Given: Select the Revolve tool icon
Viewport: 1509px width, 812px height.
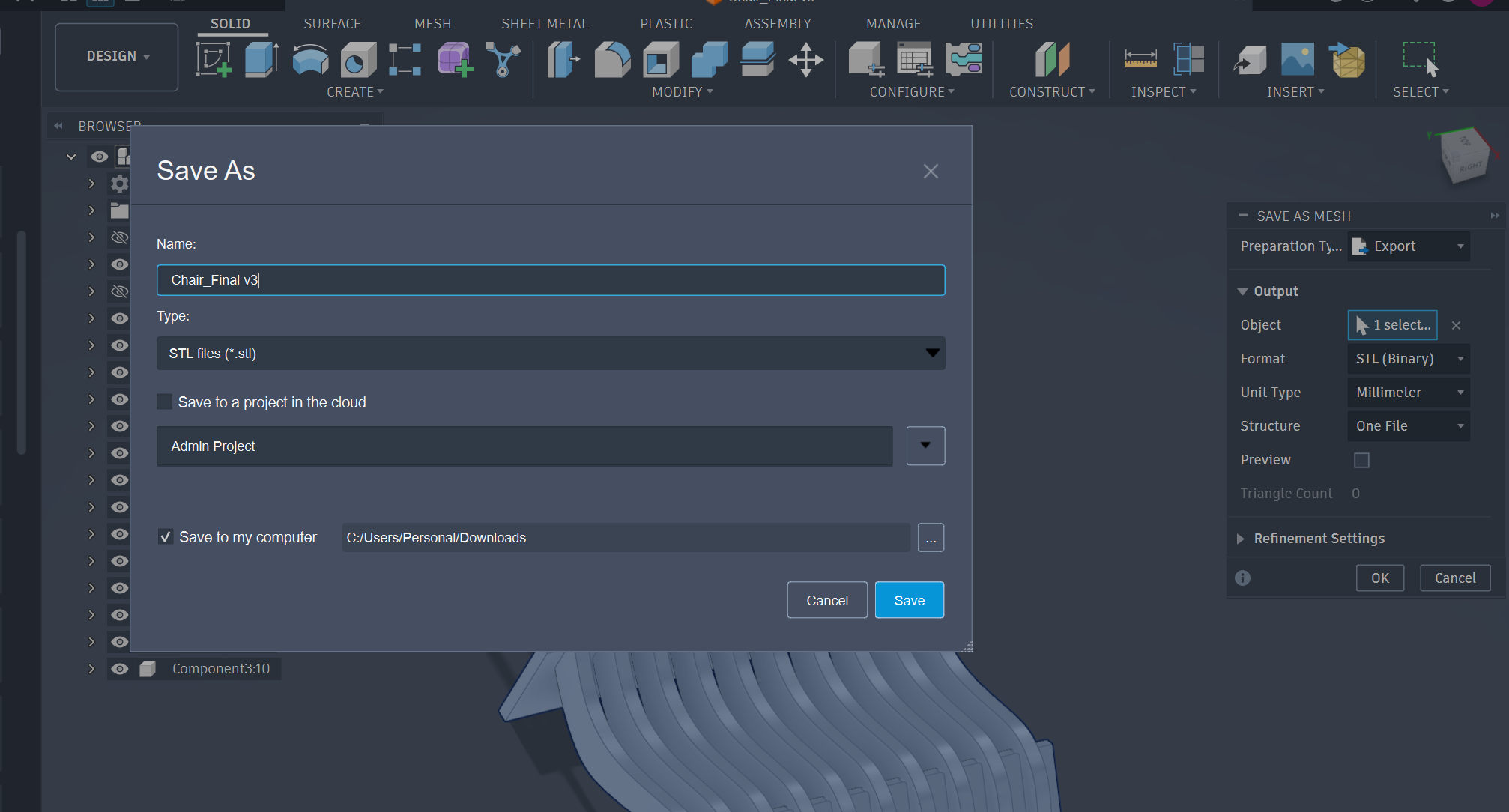Looking at the screenshot, I should 310,60.
